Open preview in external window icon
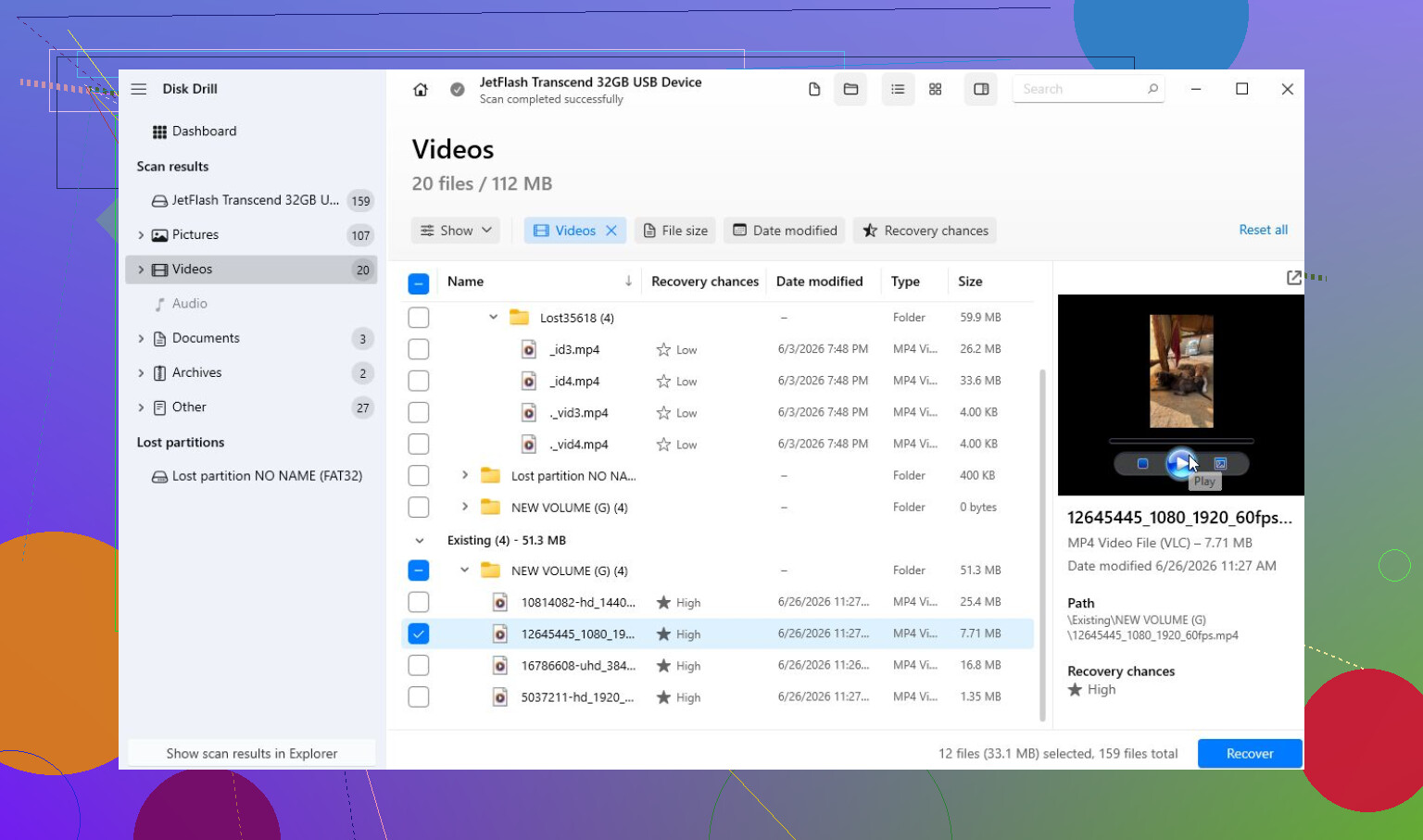This screenshot has height=840, width=1423. 1294,278
